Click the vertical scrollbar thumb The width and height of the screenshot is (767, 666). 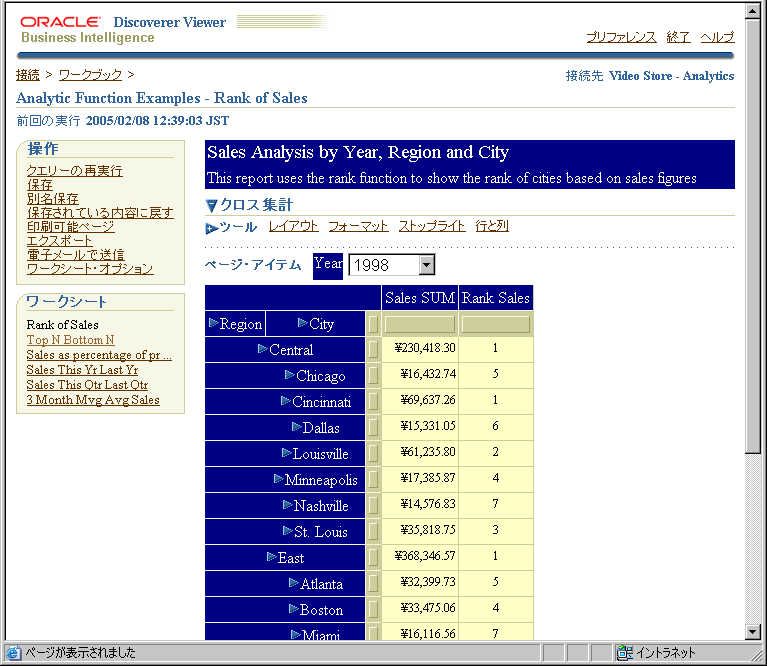pos(753,236)
